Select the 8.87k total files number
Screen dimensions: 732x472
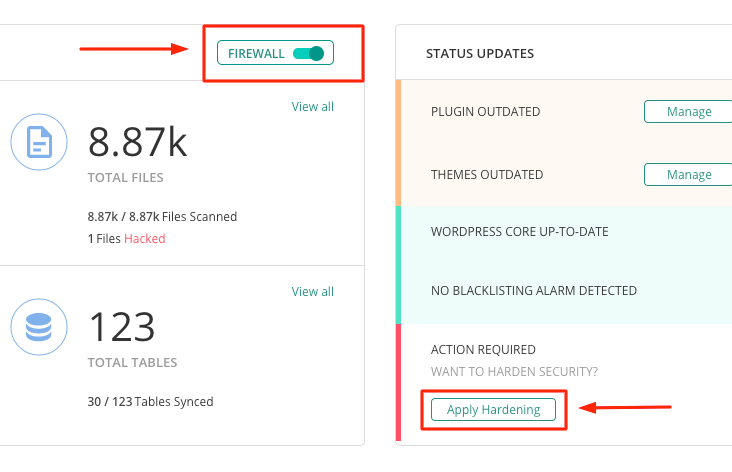tap(138, 142)
